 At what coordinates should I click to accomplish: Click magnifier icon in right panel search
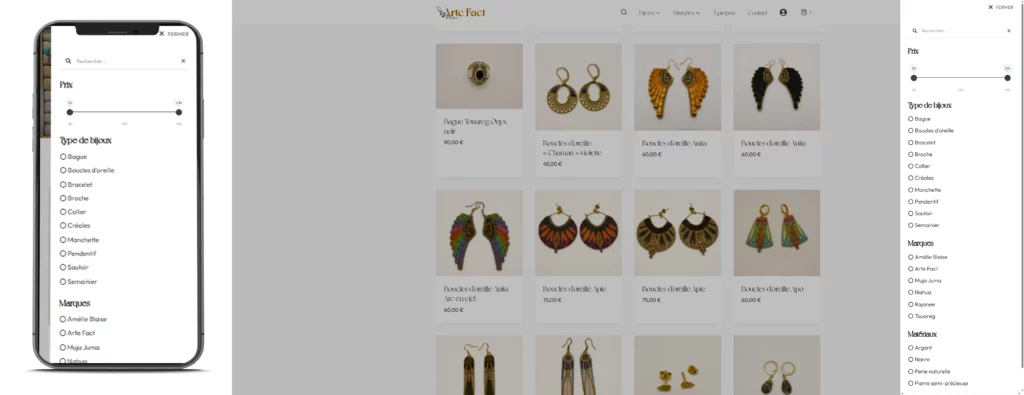(x=915, y=31)
